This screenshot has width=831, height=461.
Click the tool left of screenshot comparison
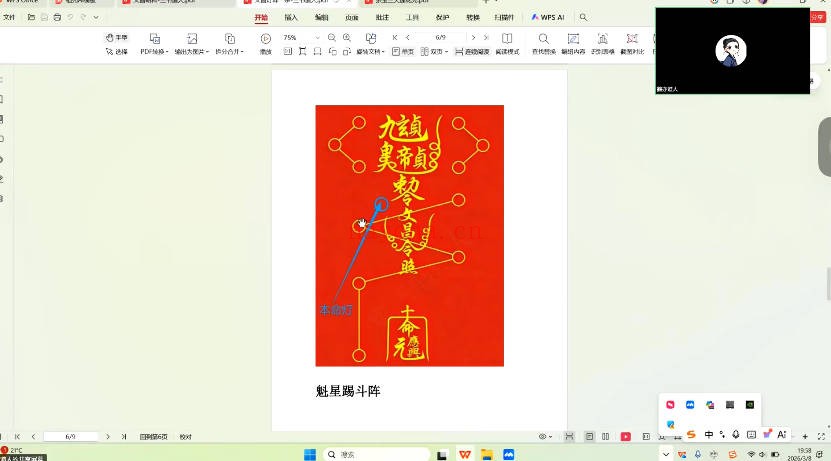pos(603,45)
